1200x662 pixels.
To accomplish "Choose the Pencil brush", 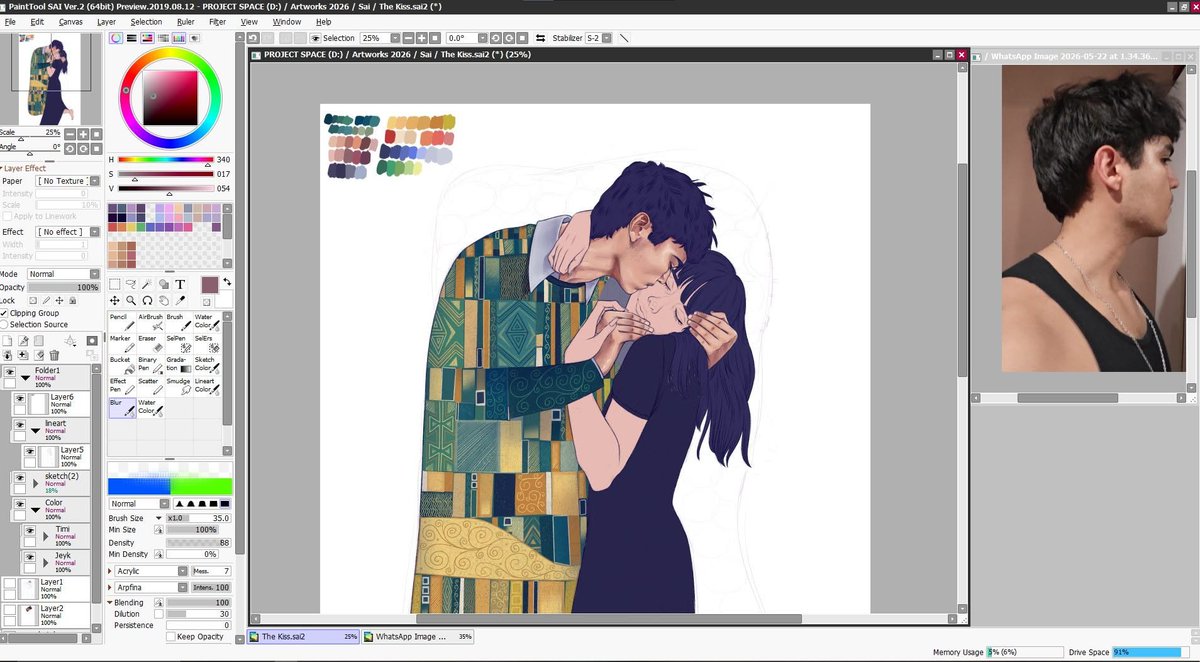I will pos(122,322).
